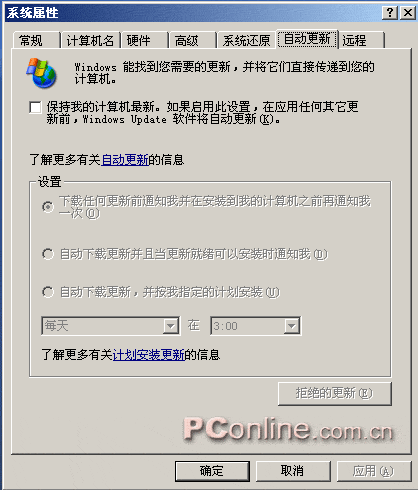
Task: Switch to the 远程 tab
Action: [x=362, y=41]
